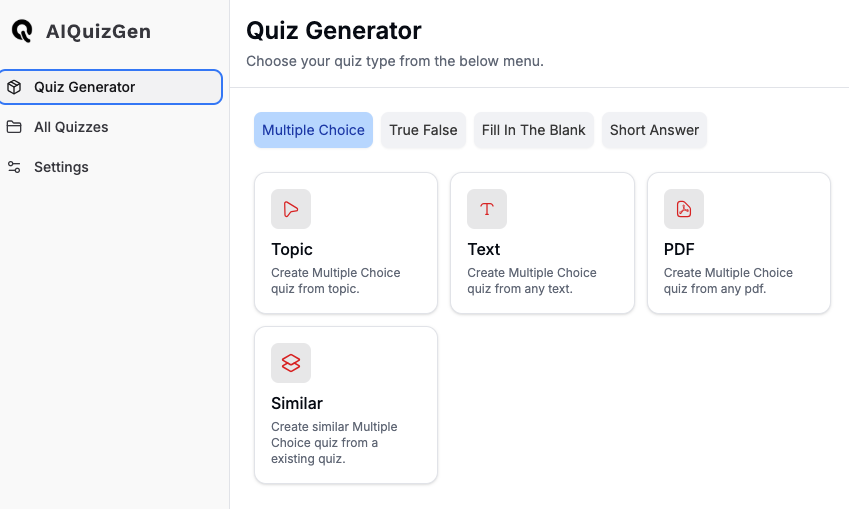849x509 pixels.
Task: Select the Short Answer tab
Action: coord(654,130)
